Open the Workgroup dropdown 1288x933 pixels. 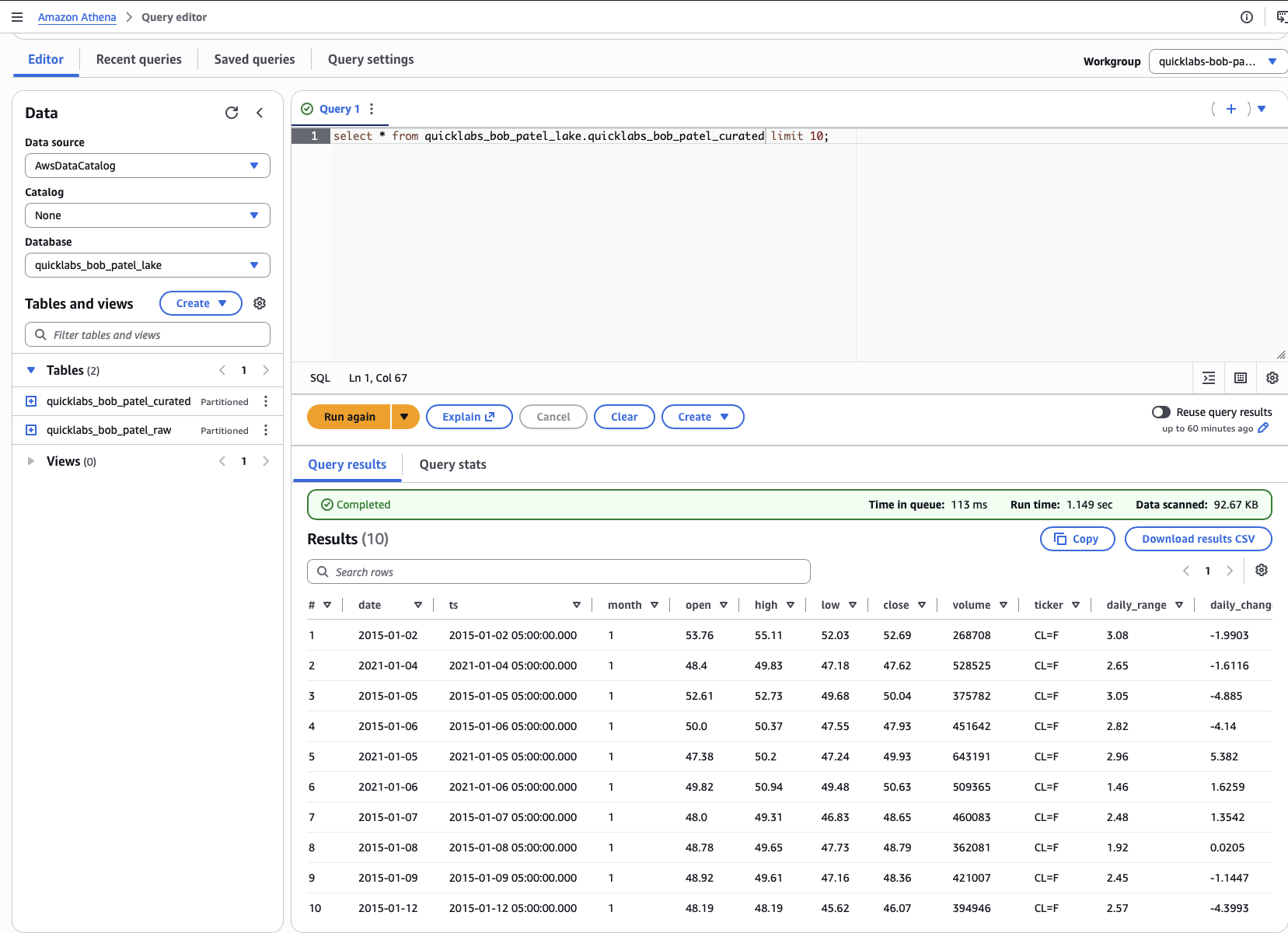point(1218,61)
